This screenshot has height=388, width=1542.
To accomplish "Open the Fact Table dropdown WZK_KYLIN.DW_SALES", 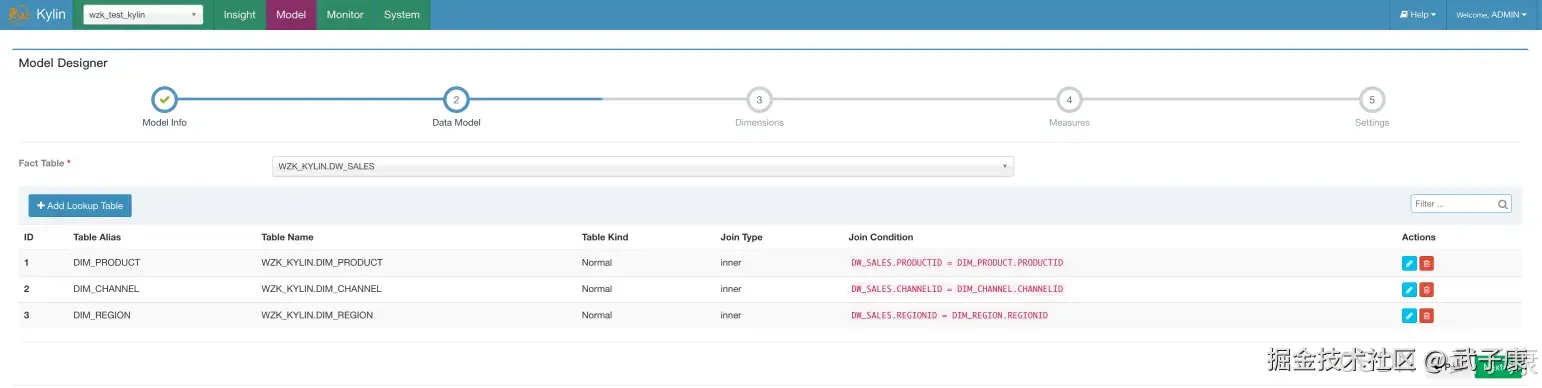I will pyautogui.click(x=643, y=166).
